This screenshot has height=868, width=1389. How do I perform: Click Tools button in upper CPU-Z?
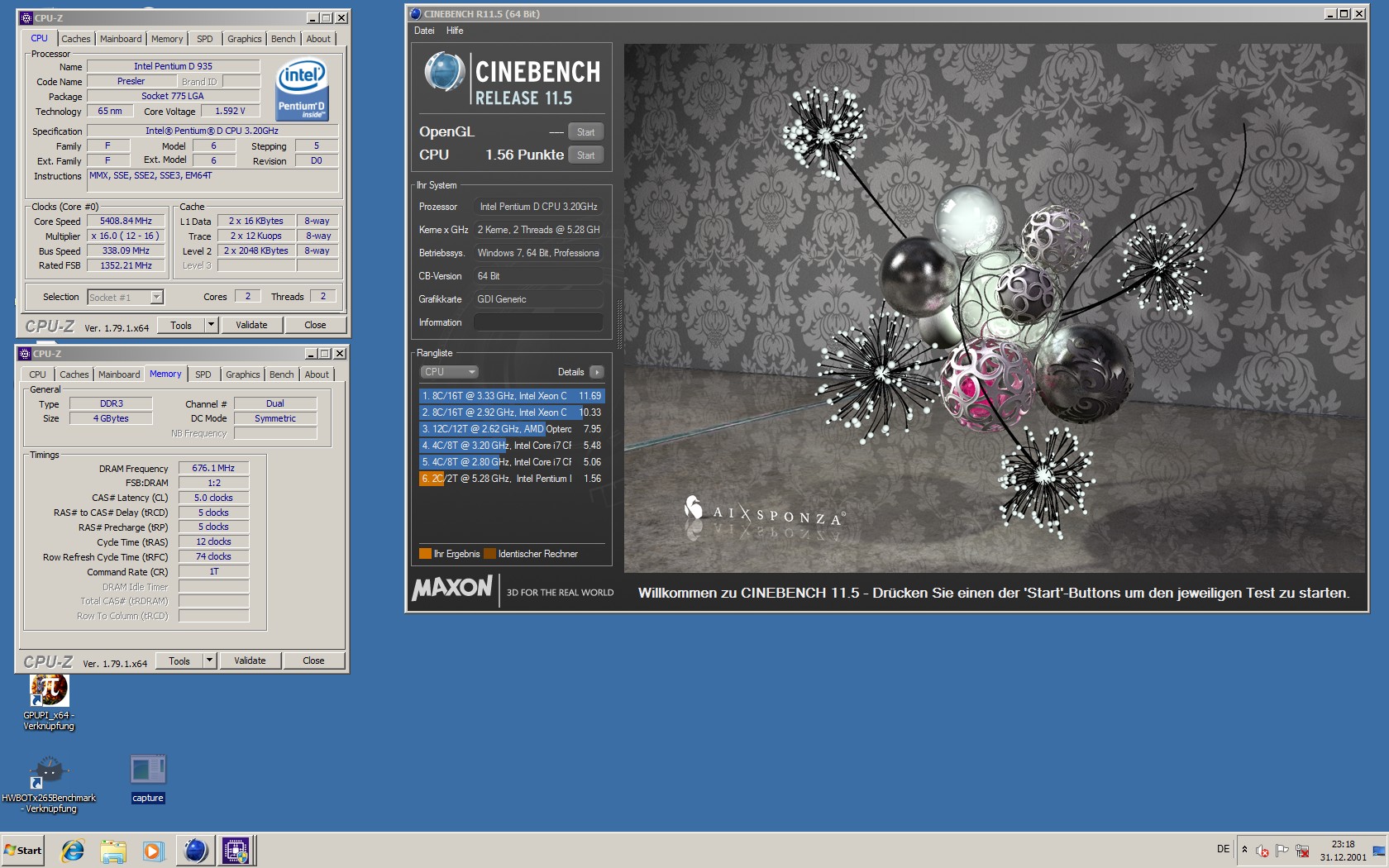pos(181,325)
